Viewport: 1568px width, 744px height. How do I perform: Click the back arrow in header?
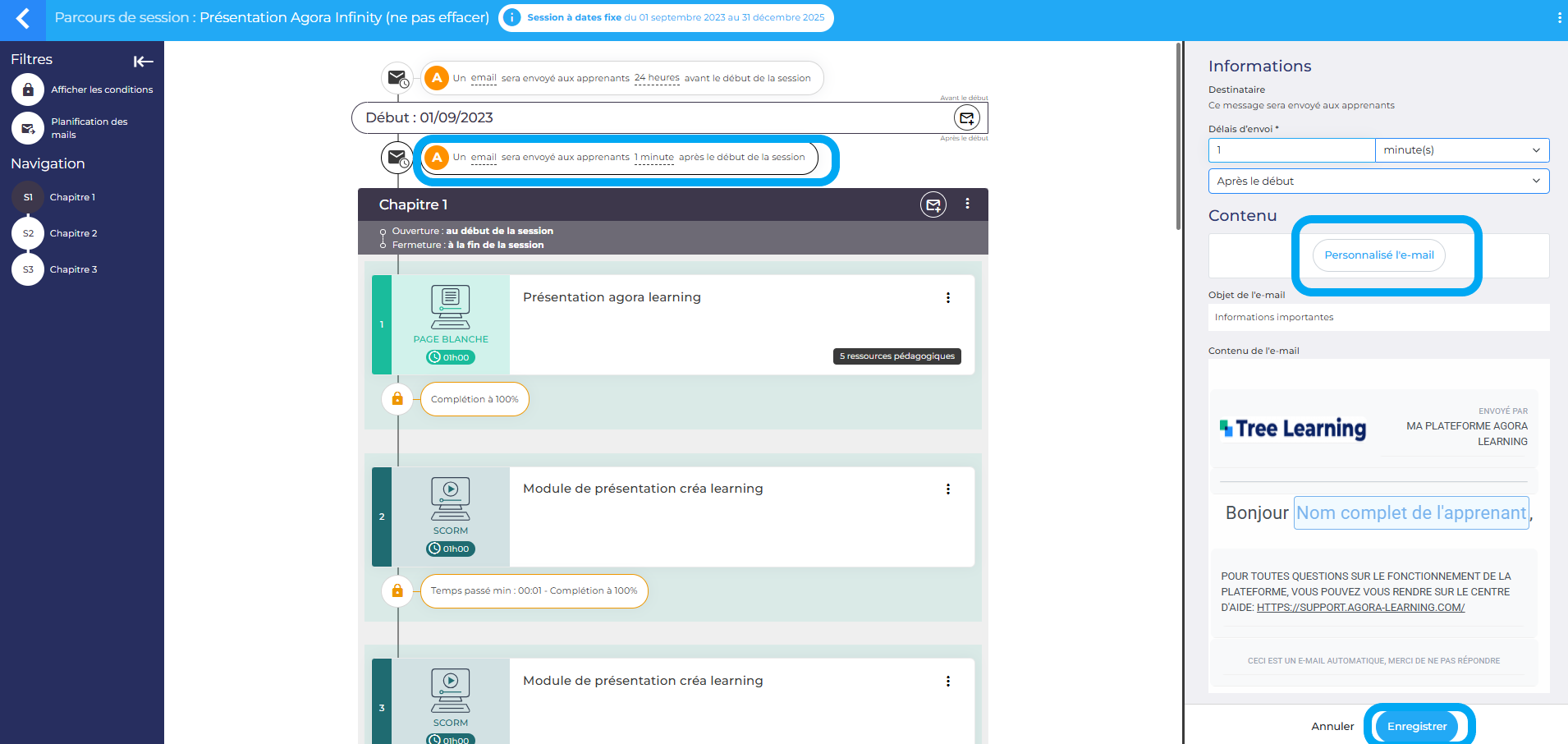point(23,19)
